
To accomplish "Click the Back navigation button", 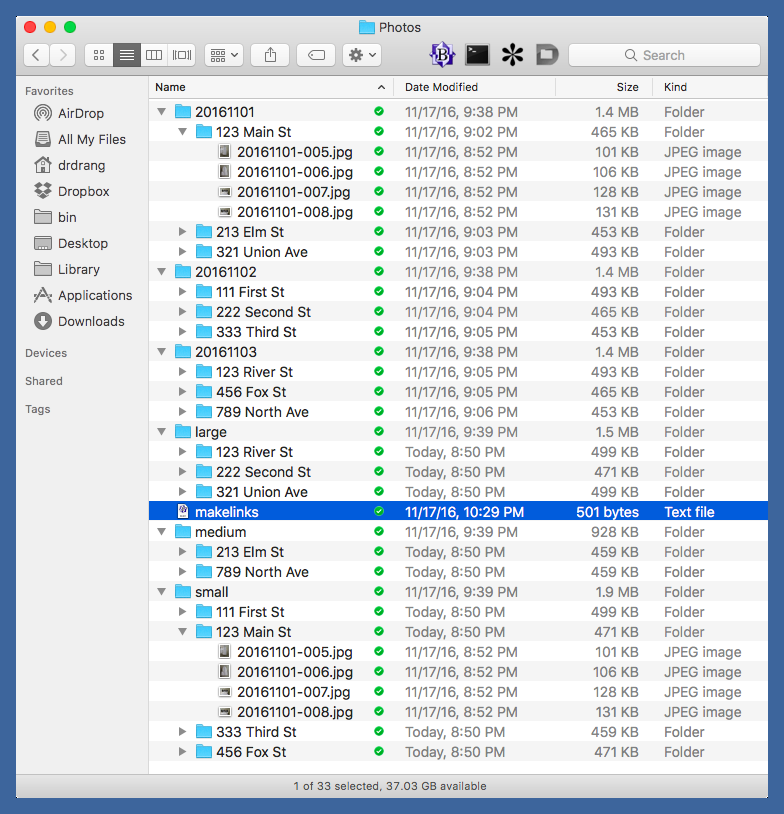I will pos(37,55).
